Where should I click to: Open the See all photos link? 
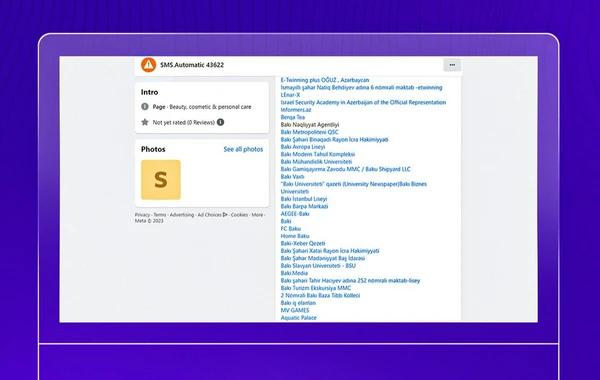point(243,149)
